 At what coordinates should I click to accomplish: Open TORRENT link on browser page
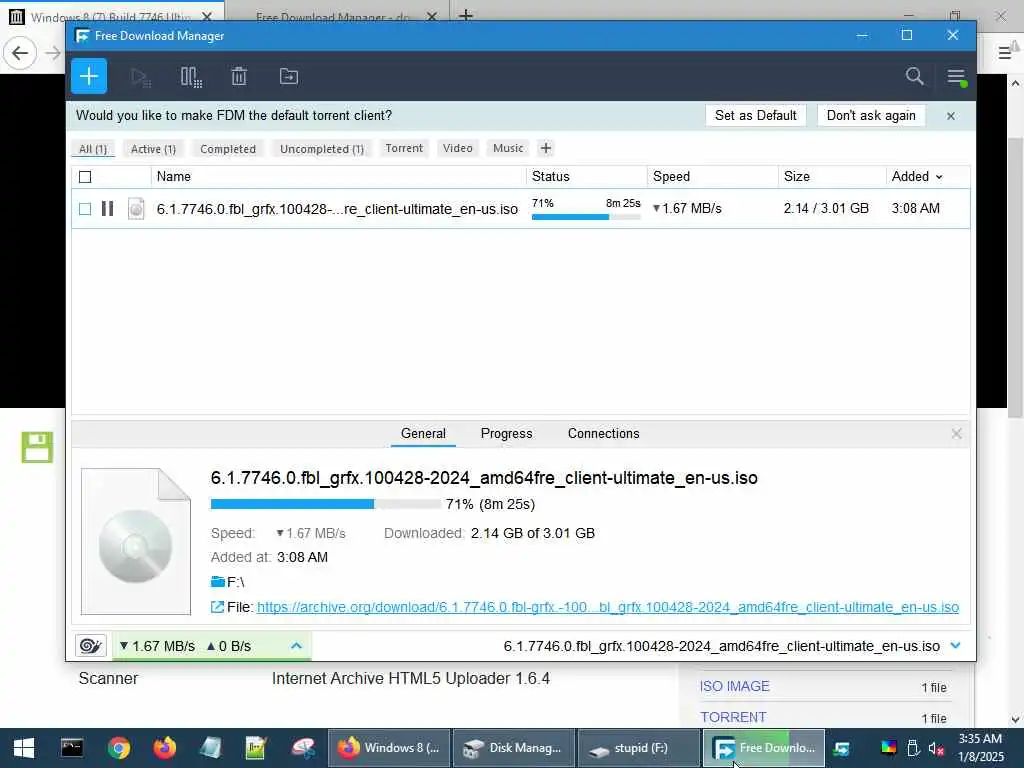(x=733, y=717)
